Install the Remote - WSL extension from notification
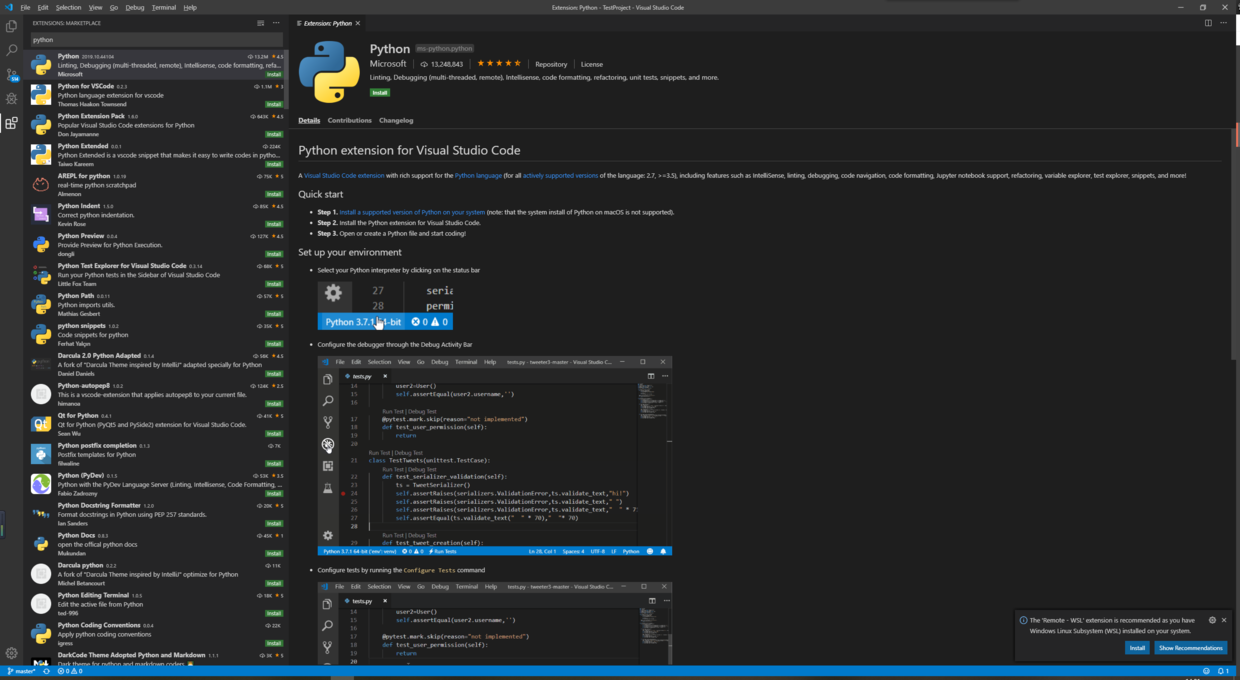 [1137, 648]
